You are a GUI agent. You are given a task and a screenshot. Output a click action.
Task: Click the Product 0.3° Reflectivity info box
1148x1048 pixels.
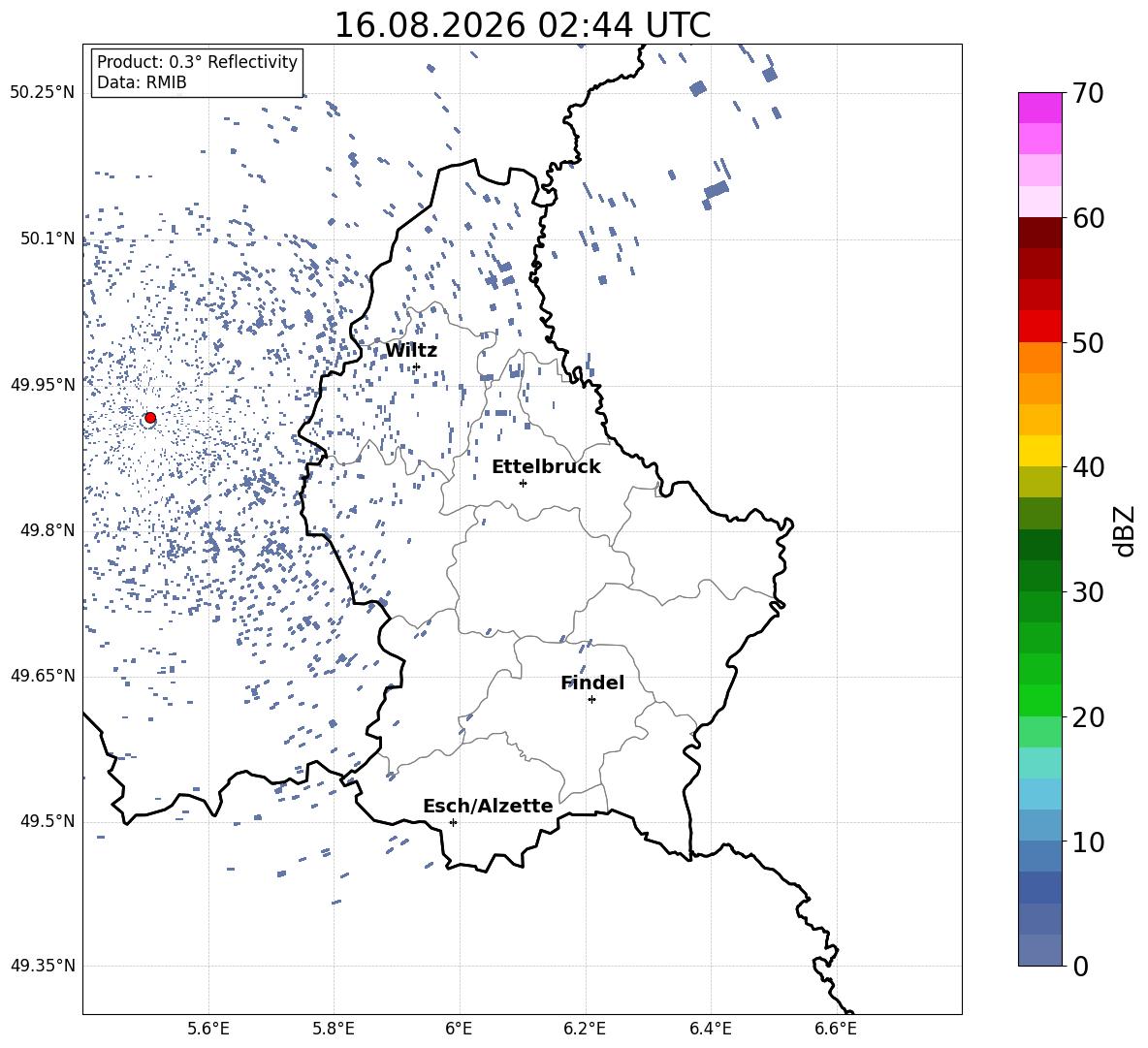tap(197, 73)
